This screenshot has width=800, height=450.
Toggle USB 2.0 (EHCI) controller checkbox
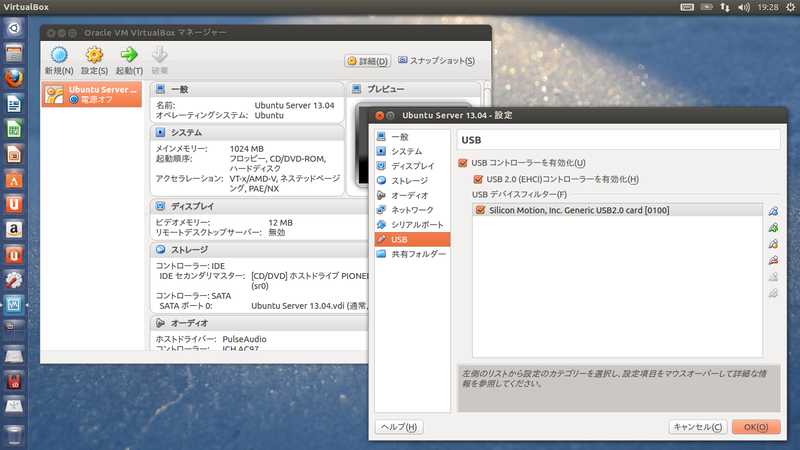tap(478, 179)
